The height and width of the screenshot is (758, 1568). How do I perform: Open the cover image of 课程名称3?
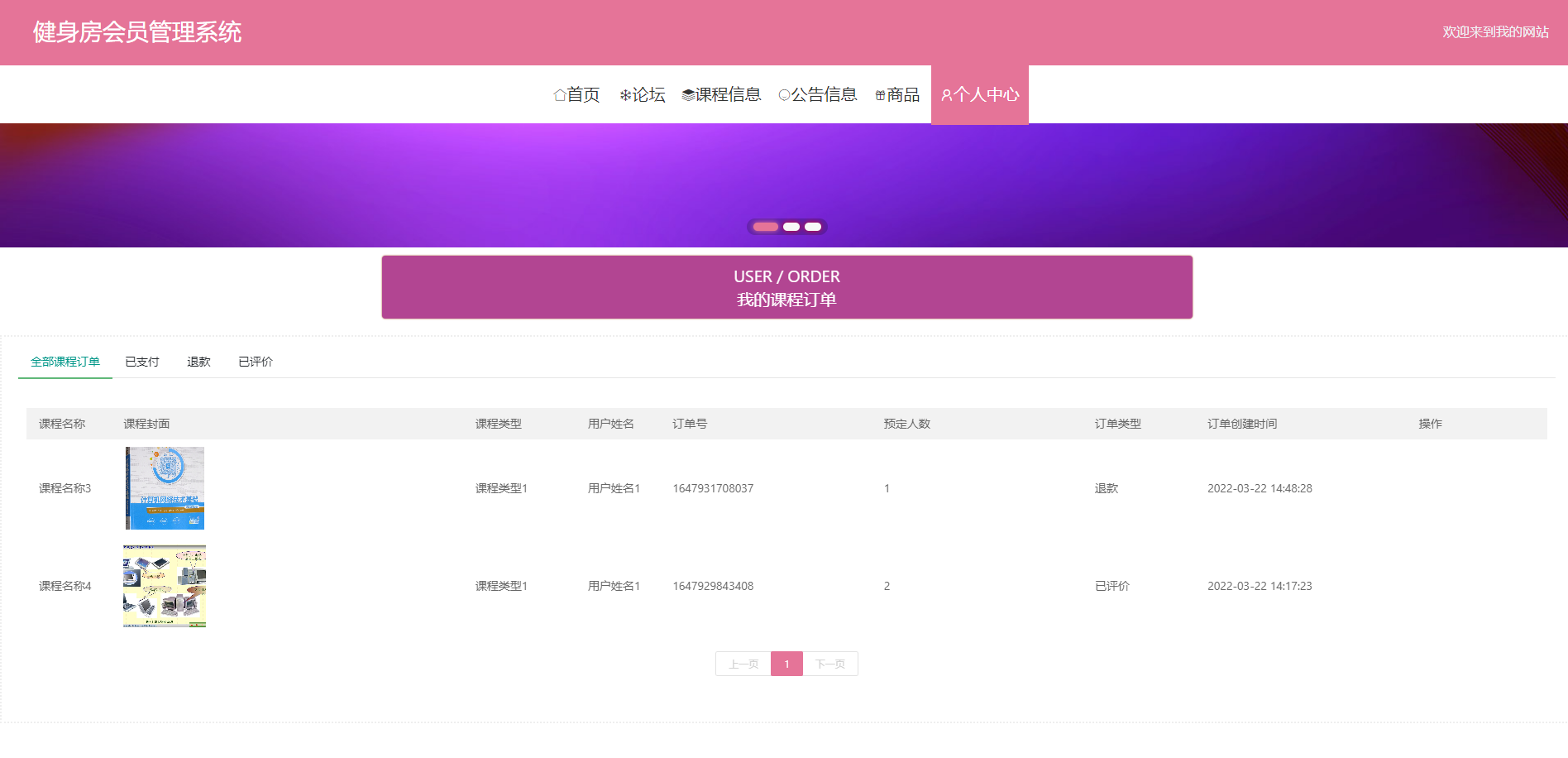point(165,488)
